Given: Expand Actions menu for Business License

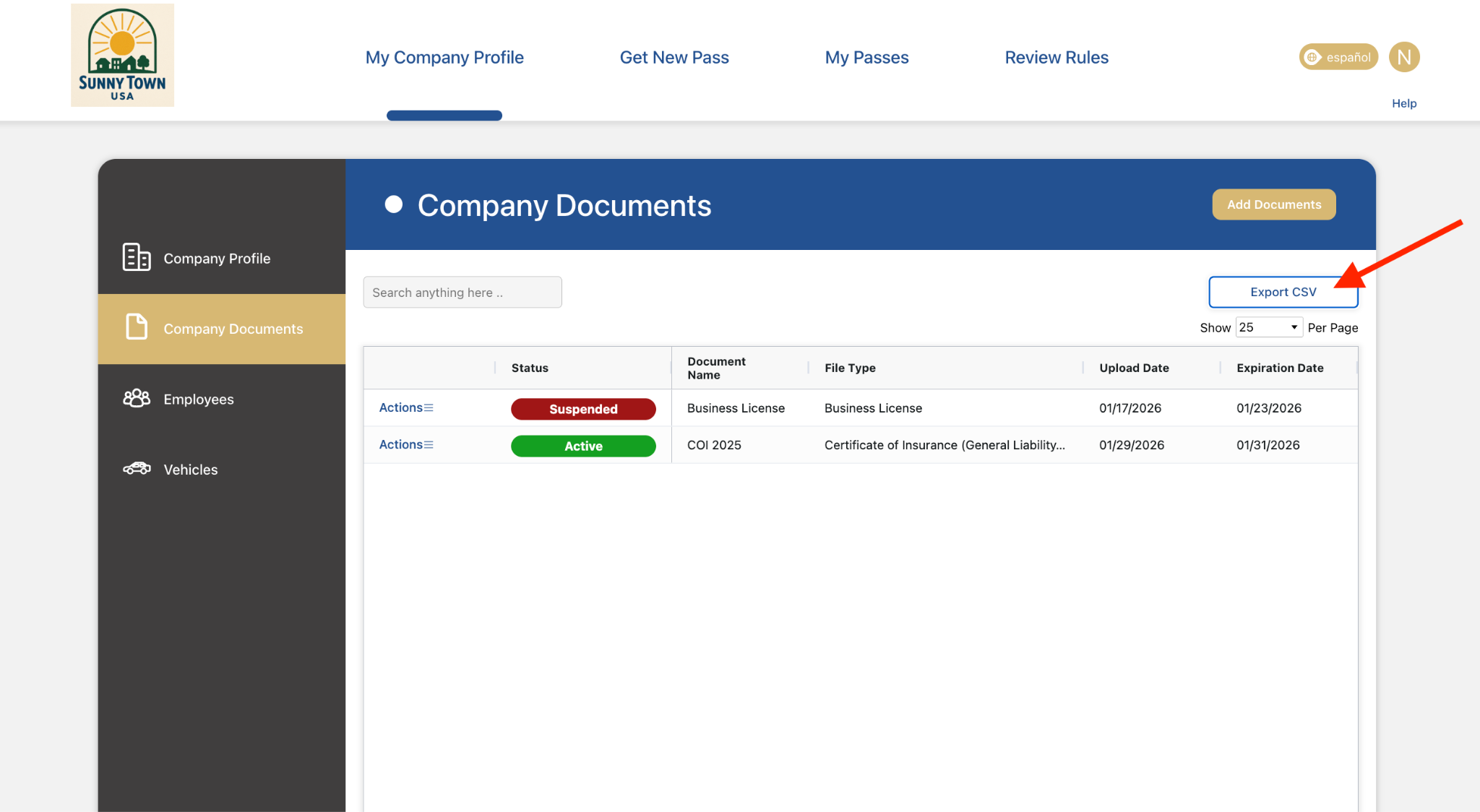Looking at the screenshot, I should (x=406, y=408).
